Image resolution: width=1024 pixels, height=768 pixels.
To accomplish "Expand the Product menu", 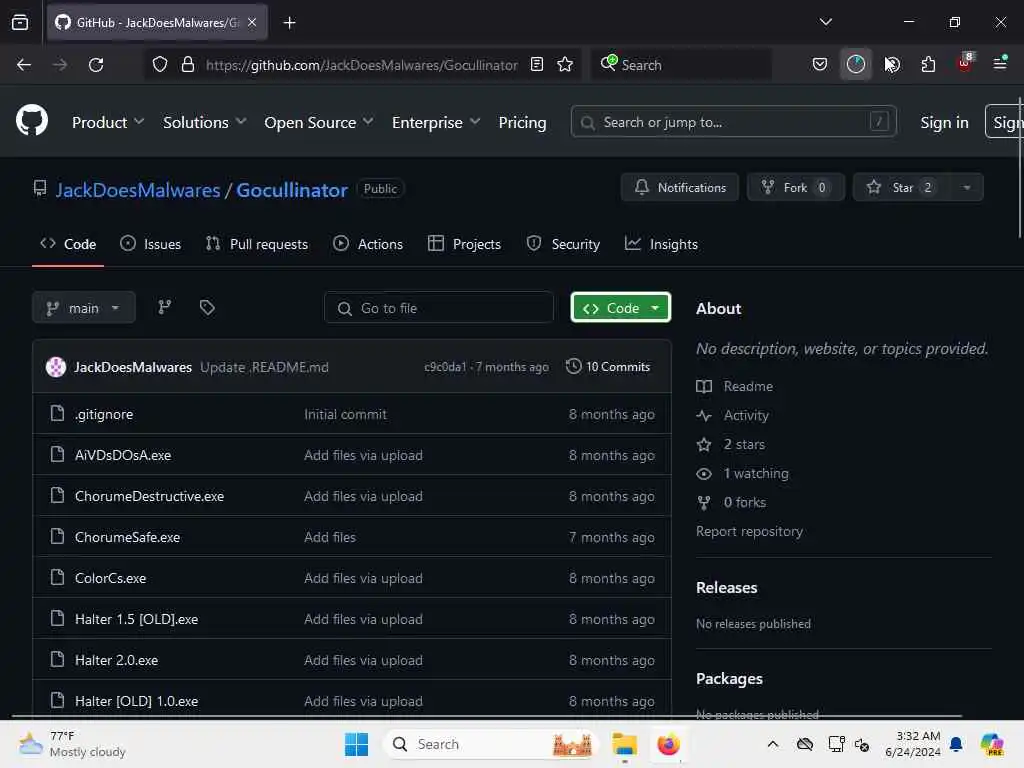I will coord(108,122).
